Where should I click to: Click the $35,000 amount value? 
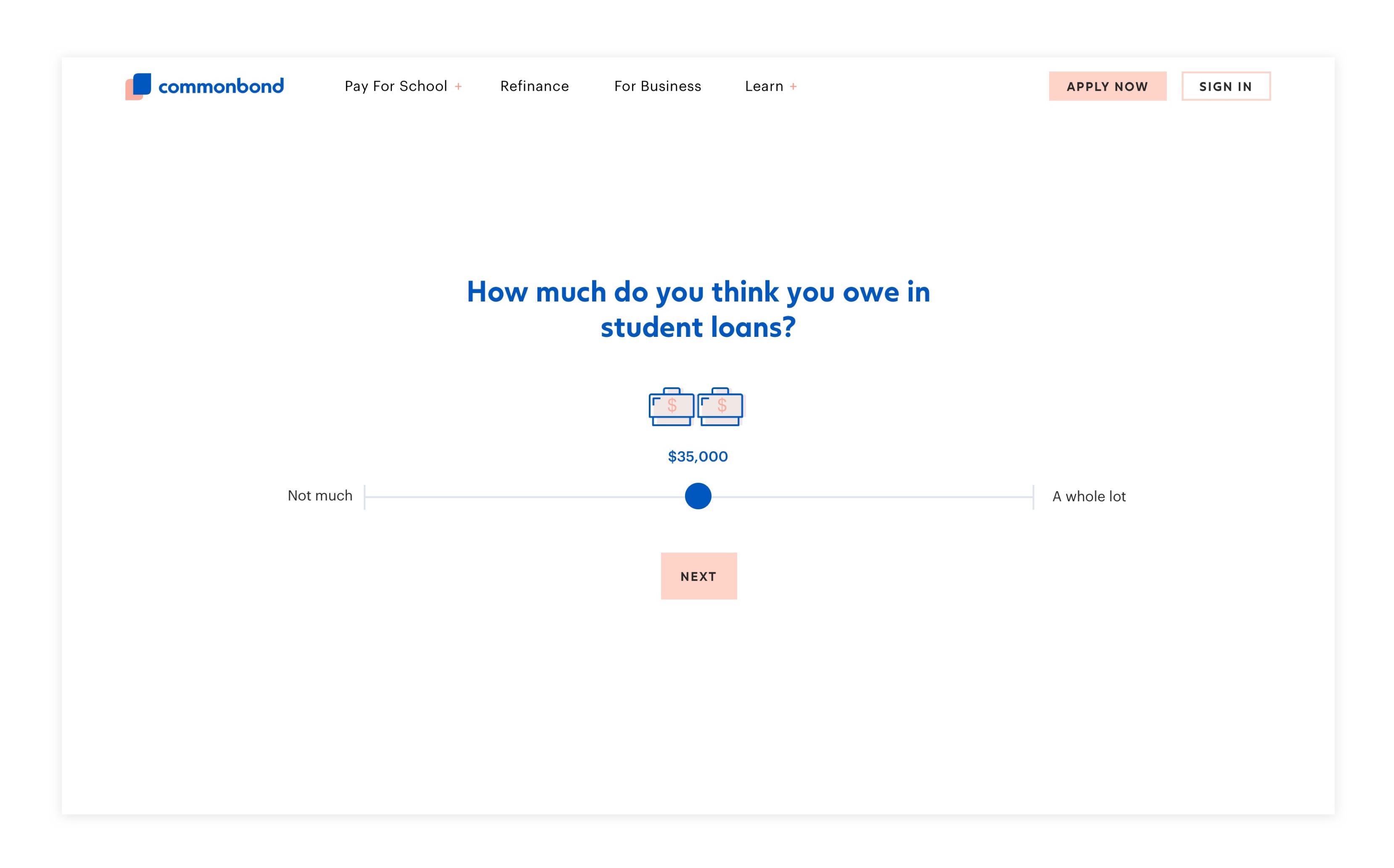pos(697,456)
